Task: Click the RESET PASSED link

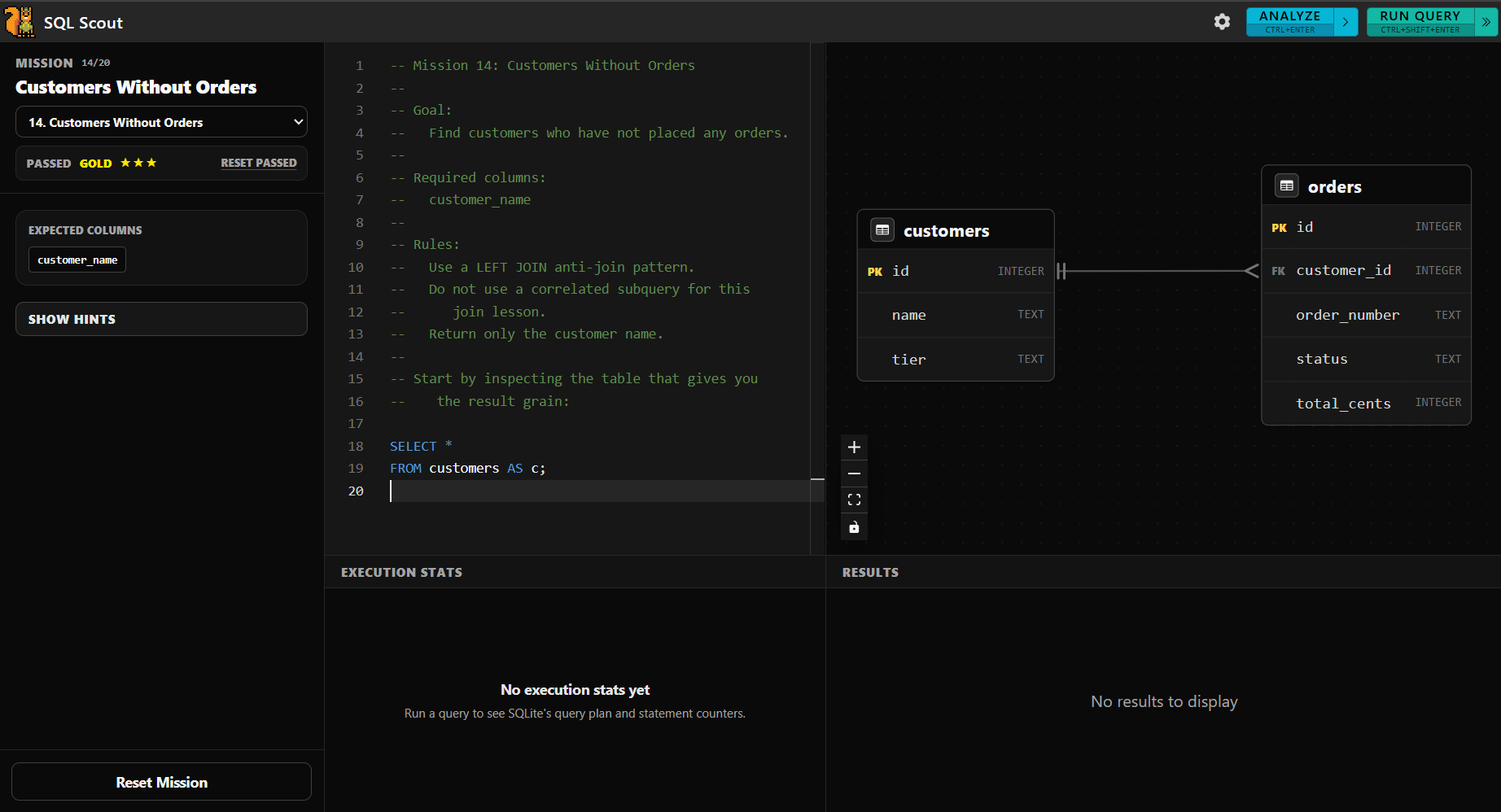Action: (x=259, y=163)
